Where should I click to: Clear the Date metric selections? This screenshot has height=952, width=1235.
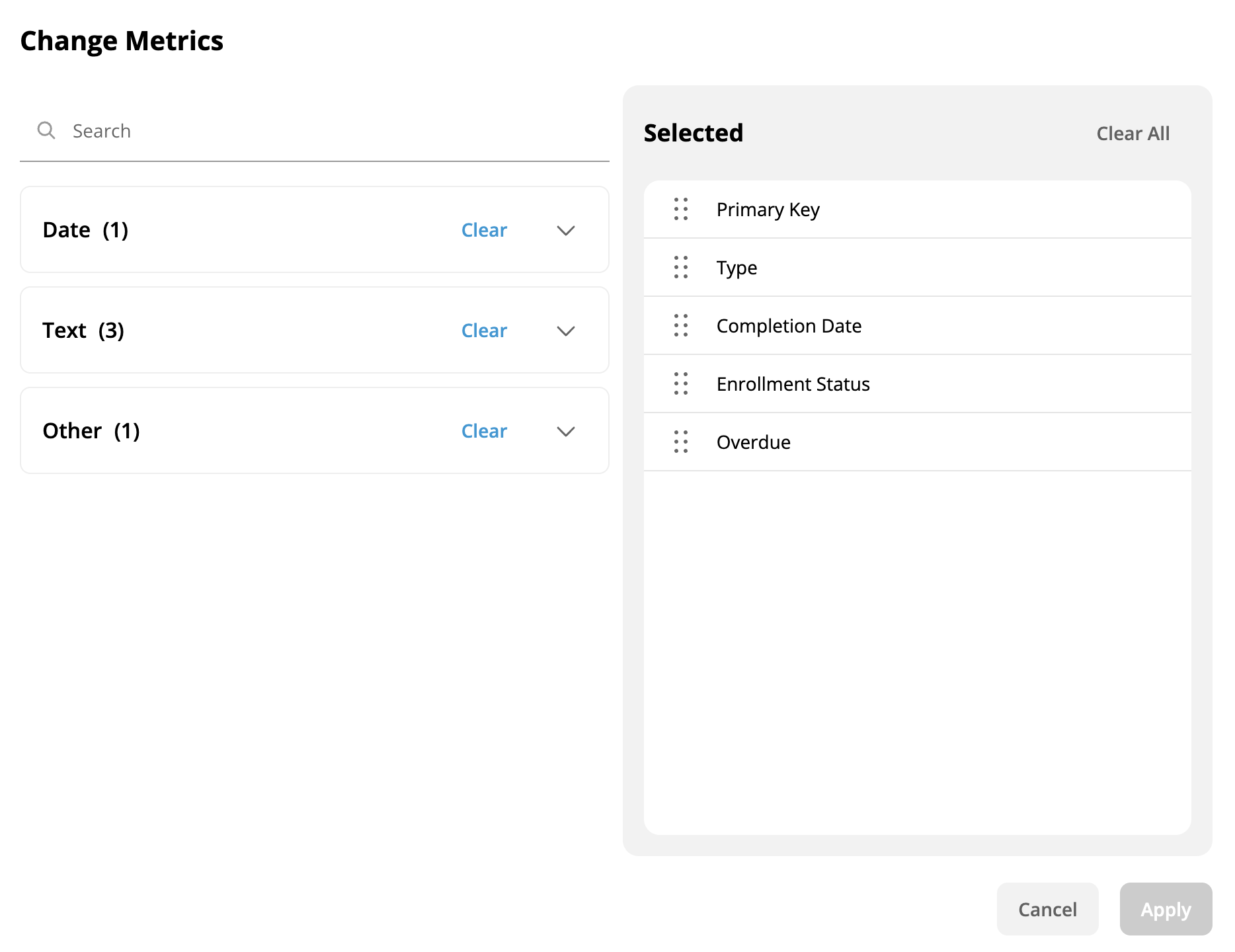pyautogui.click(x=483, y=230)
